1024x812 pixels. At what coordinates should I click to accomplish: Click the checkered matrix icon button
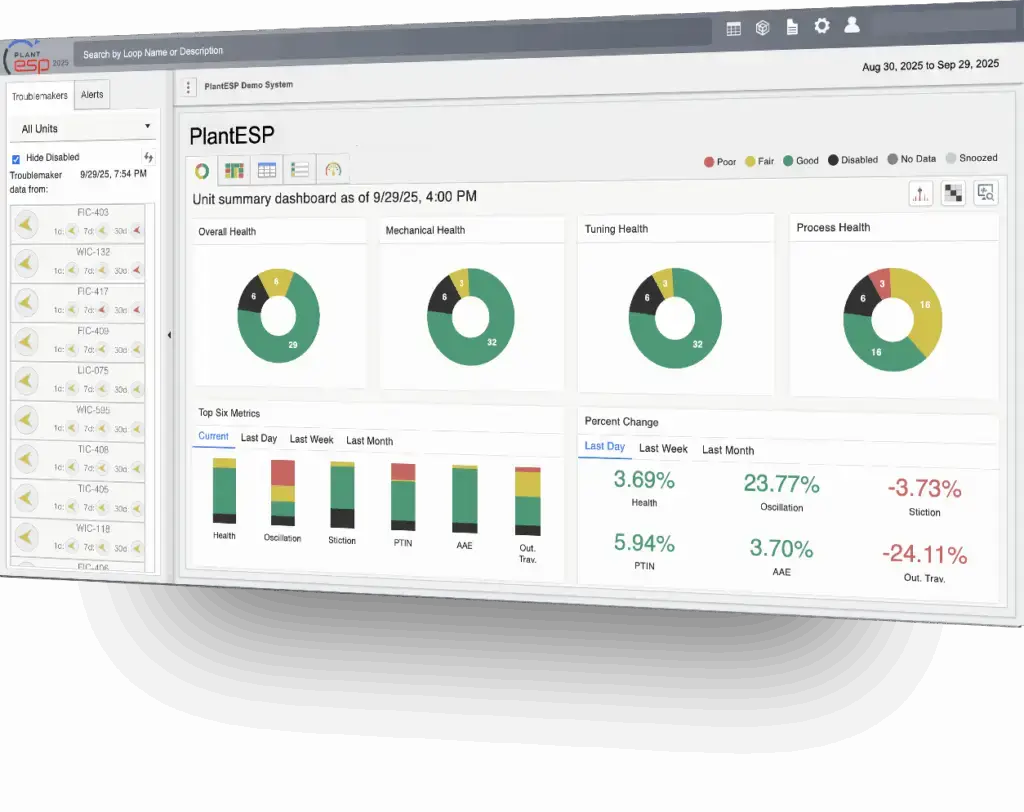pyautogui.click(x=953, y=194)
